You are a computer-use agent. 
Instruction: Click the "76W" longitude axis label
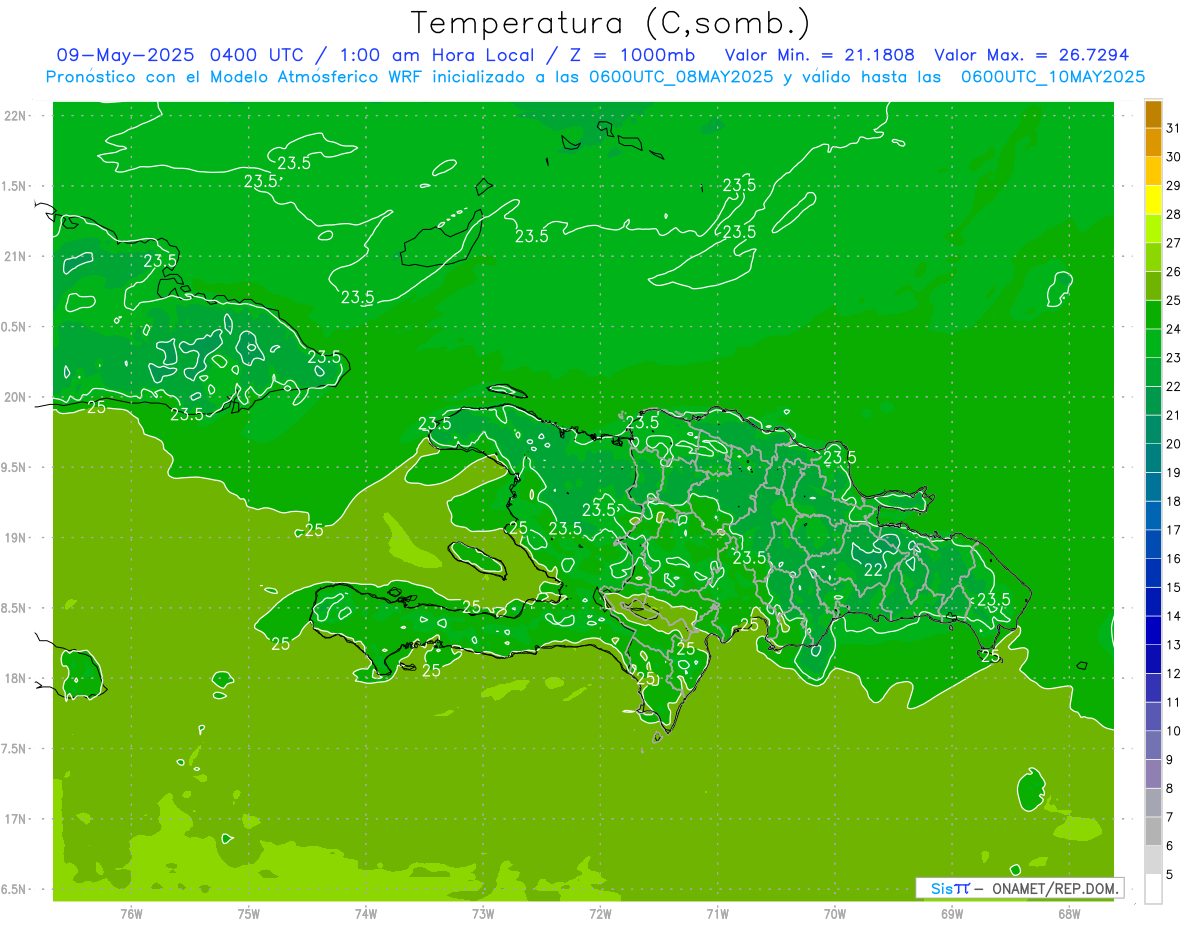131,914
